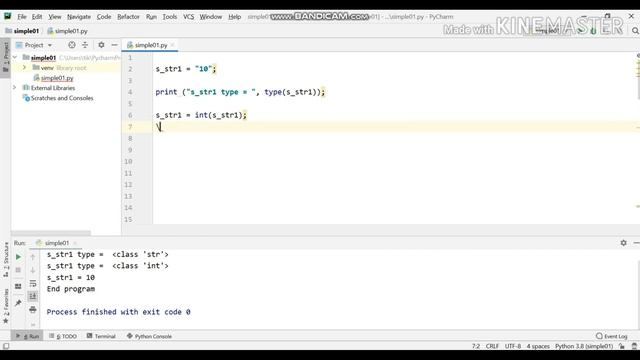This screenshot has height=360, width=640.
Task: Toggle scroll to end in Run console
Action: (x=33, y=296)
